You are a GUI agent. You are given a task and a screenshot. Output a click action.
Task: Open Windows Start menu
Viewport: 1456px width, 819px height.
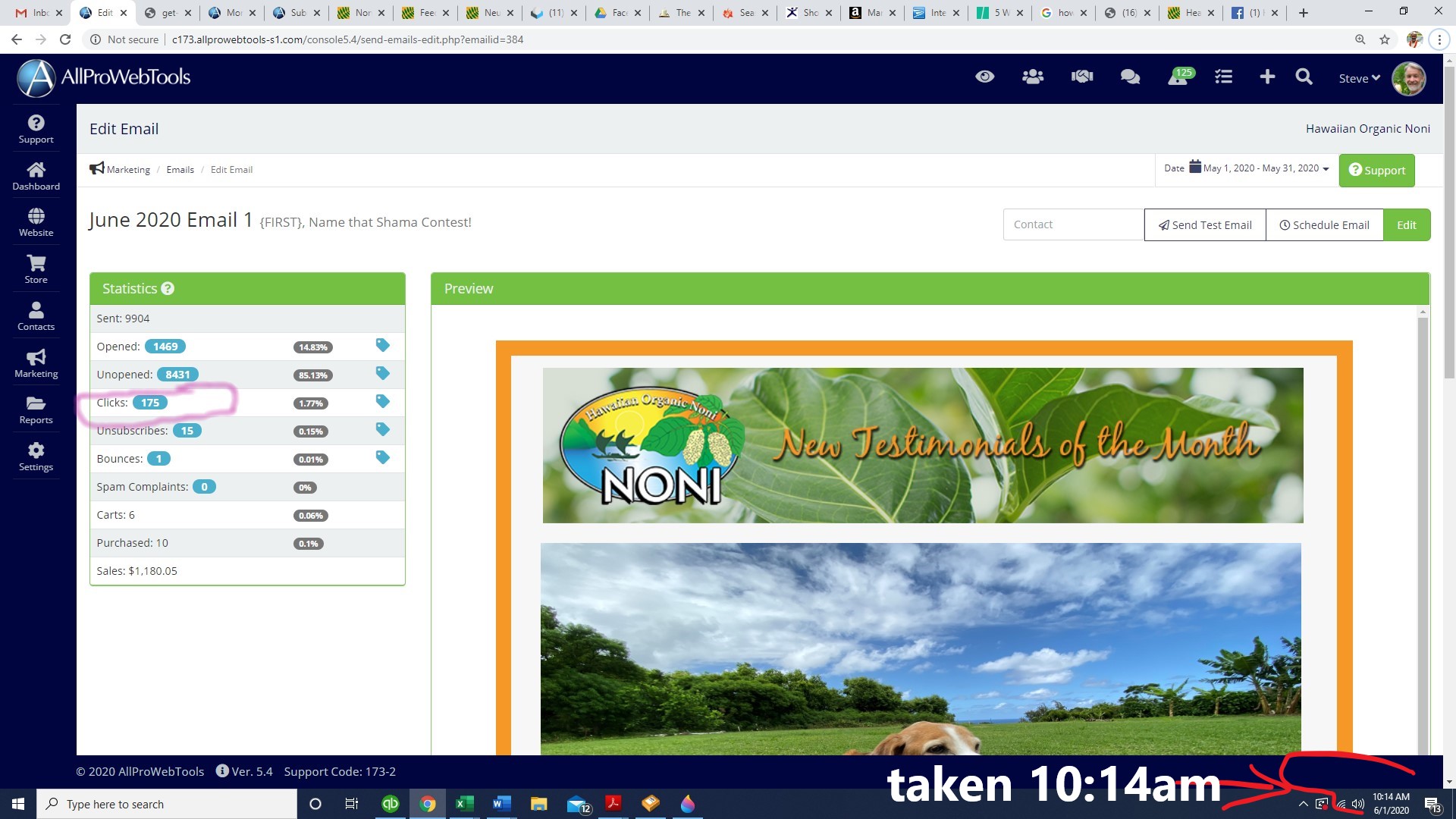[18, 804]
